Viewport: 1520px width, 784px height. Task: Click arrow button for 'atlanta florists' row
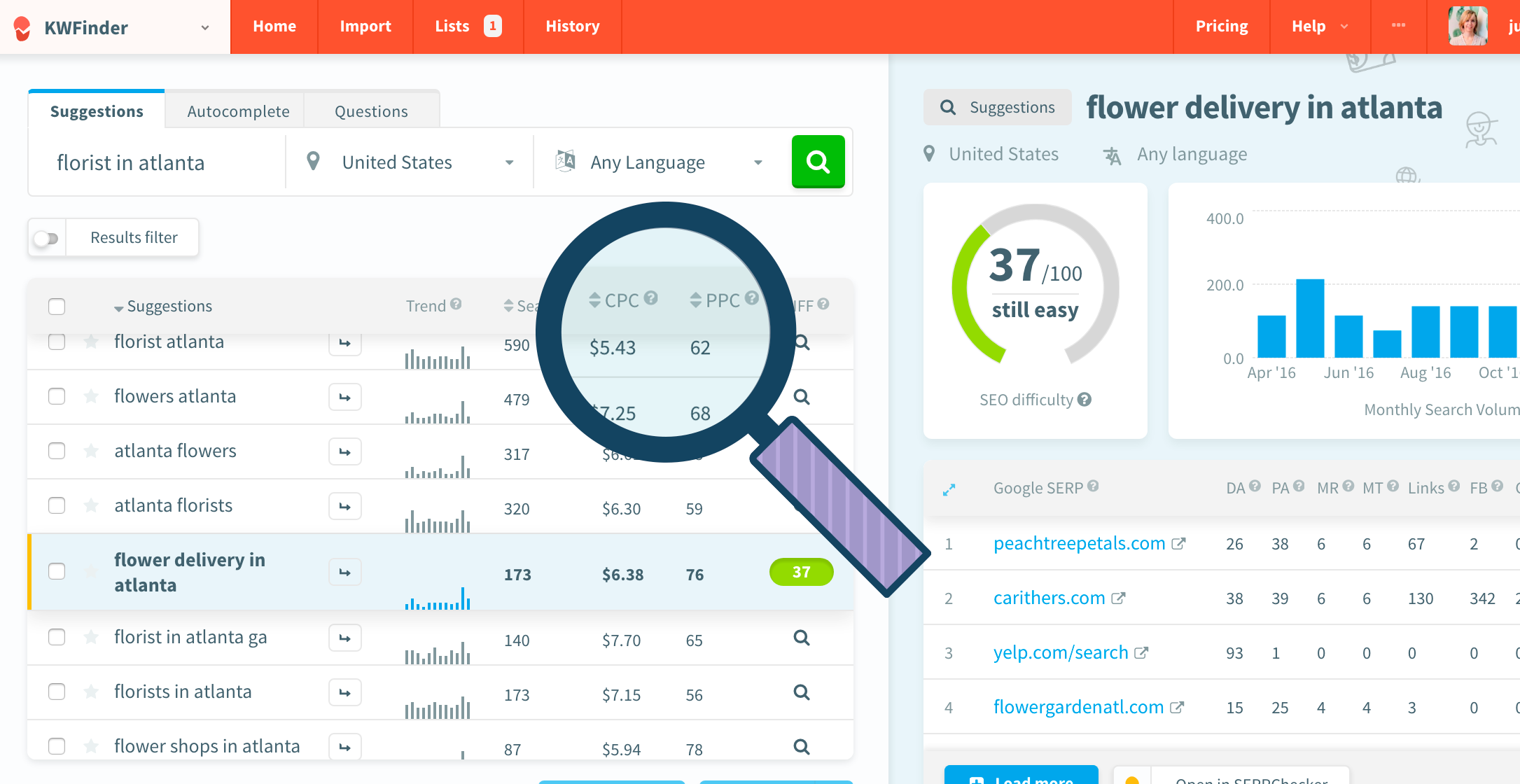[345, 506]
